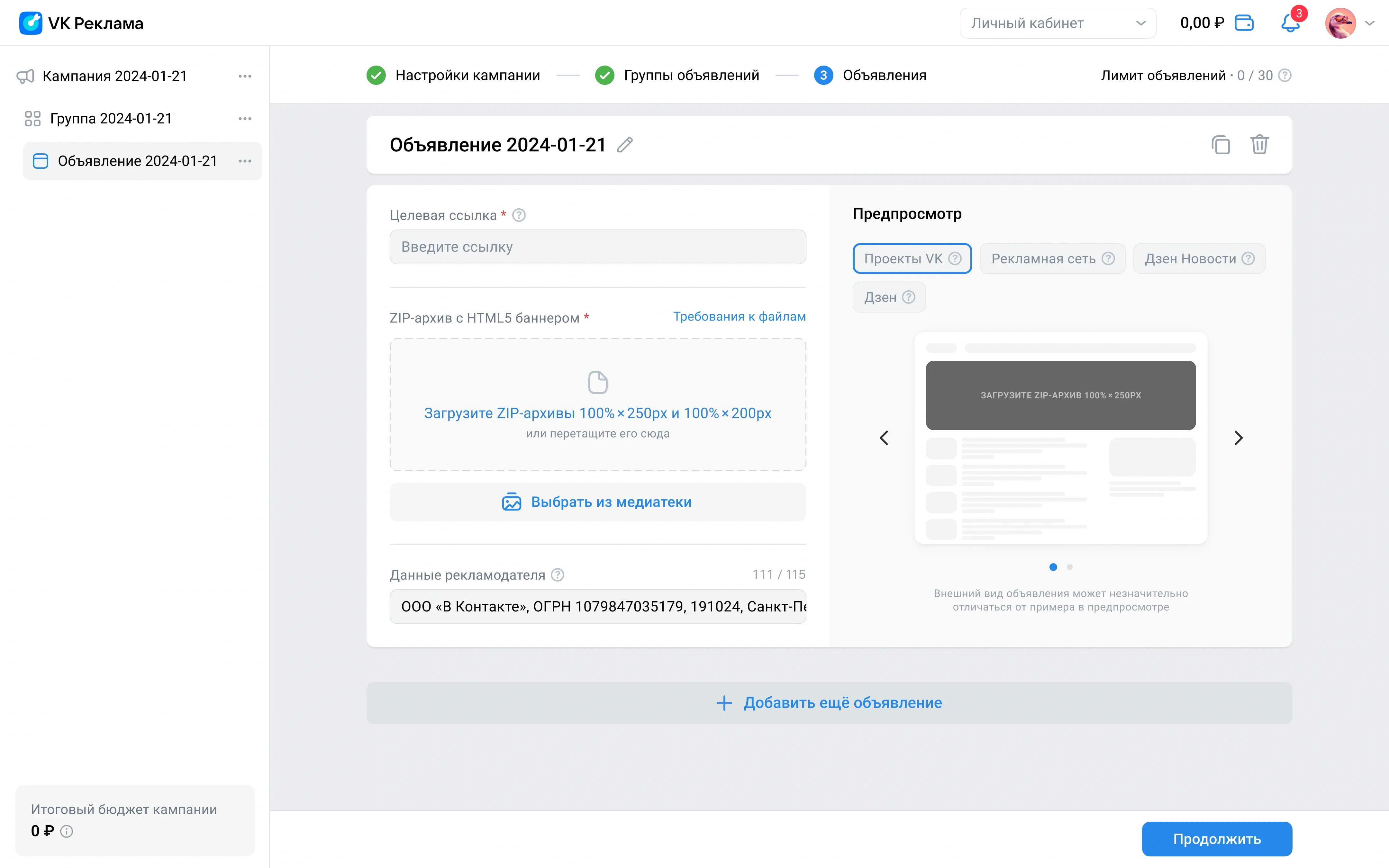Click the help icon beside Данные рекламодателя

pos(557,575)
